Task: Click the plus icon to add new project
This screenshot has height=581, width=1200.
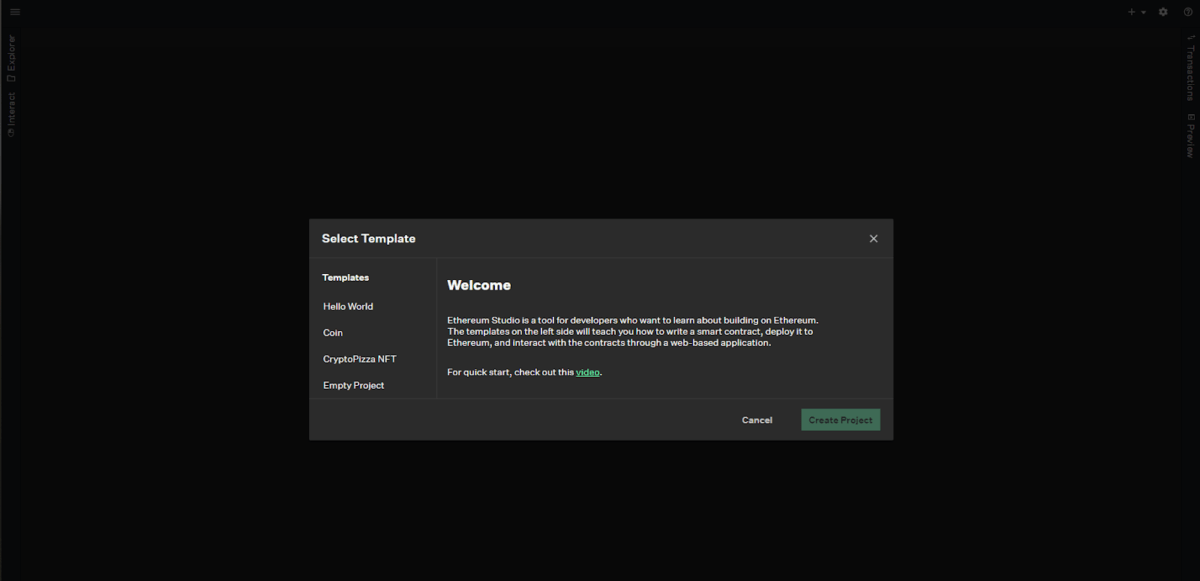Action: tap(1132, 12)
